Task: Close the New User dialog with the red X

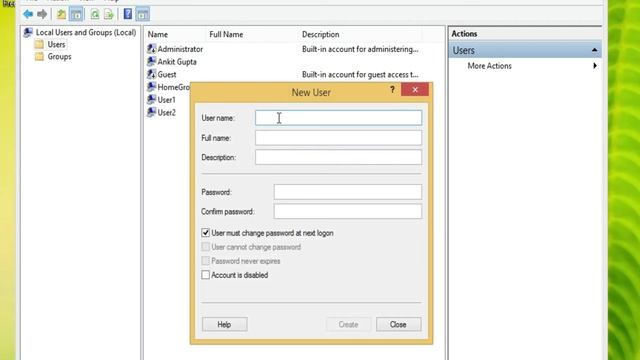Action: [415, 89]
